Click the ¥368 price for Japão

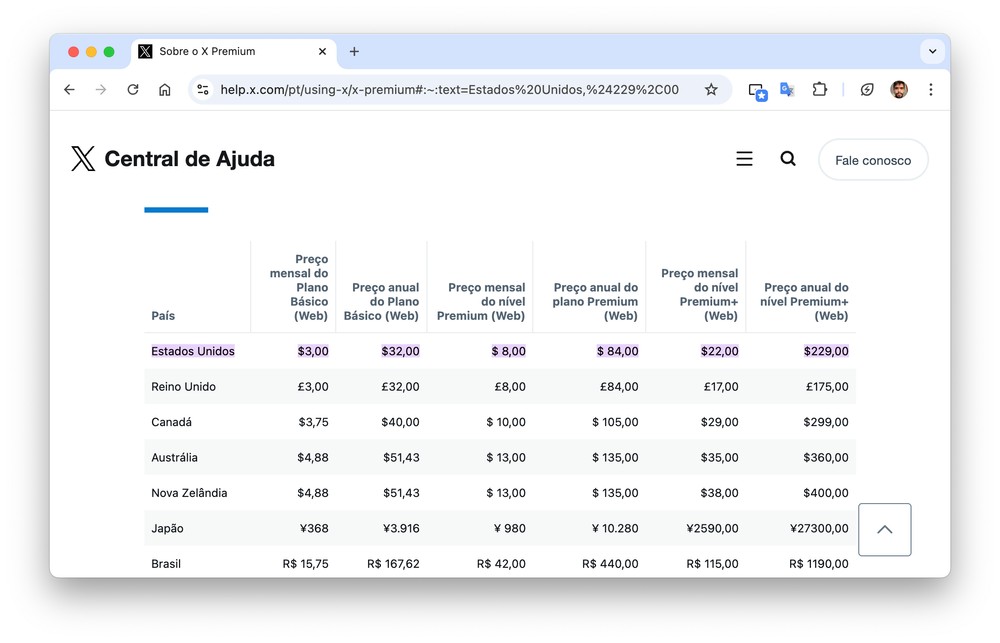[x=314, y=529]
